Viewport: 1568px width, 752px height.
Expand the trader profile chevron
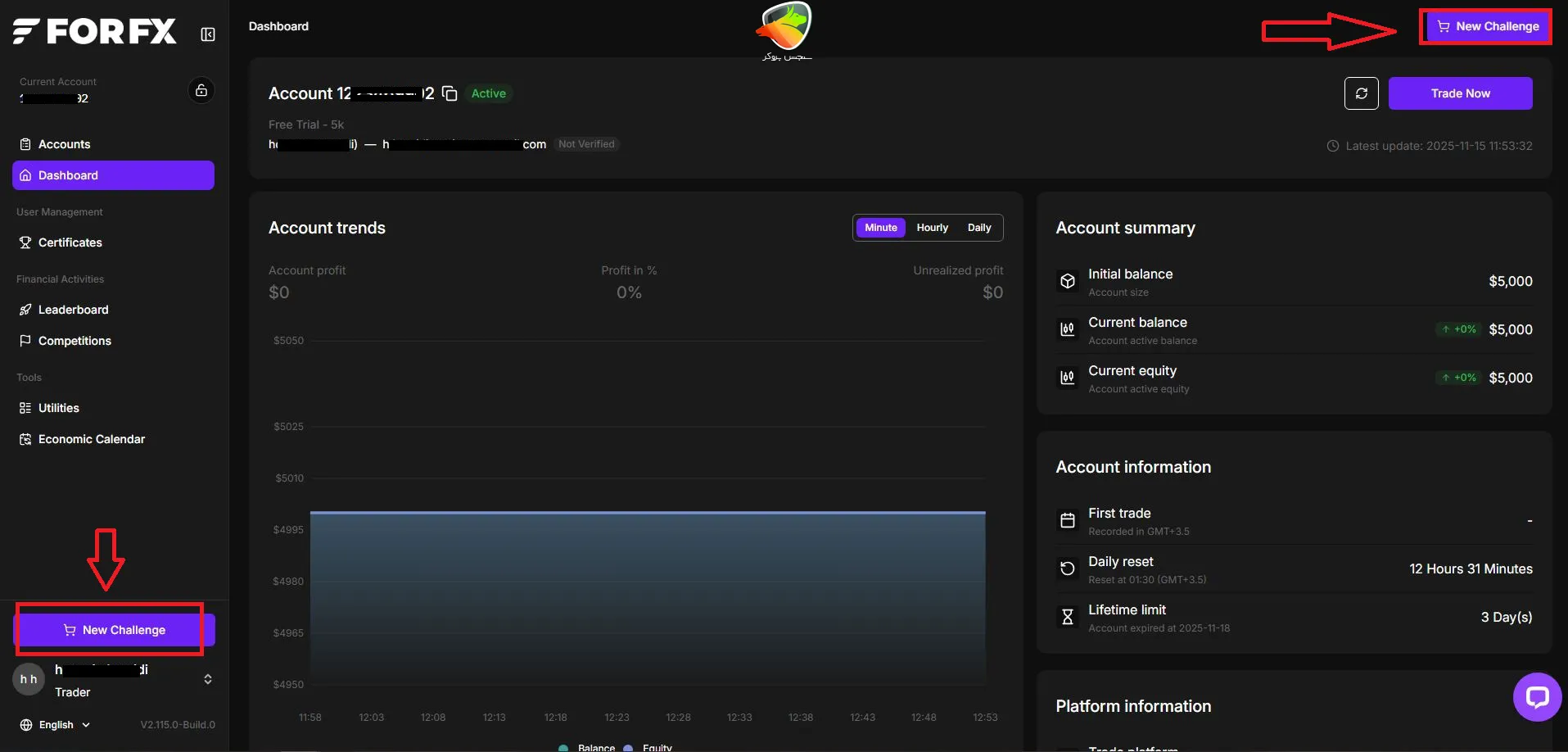coord(207,679)
